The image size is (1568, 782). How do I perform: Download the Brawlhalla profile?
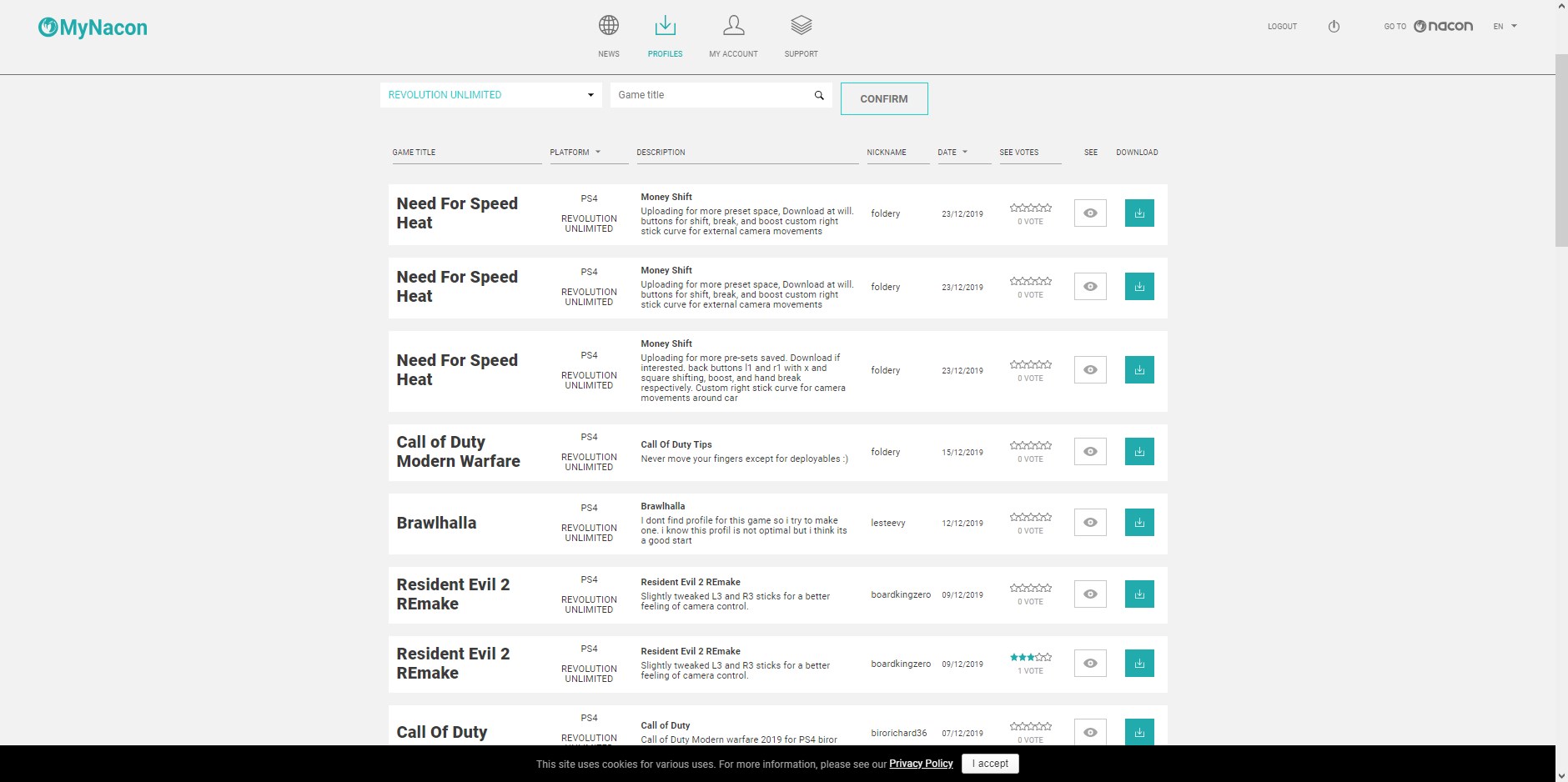tap(1139, 523)
